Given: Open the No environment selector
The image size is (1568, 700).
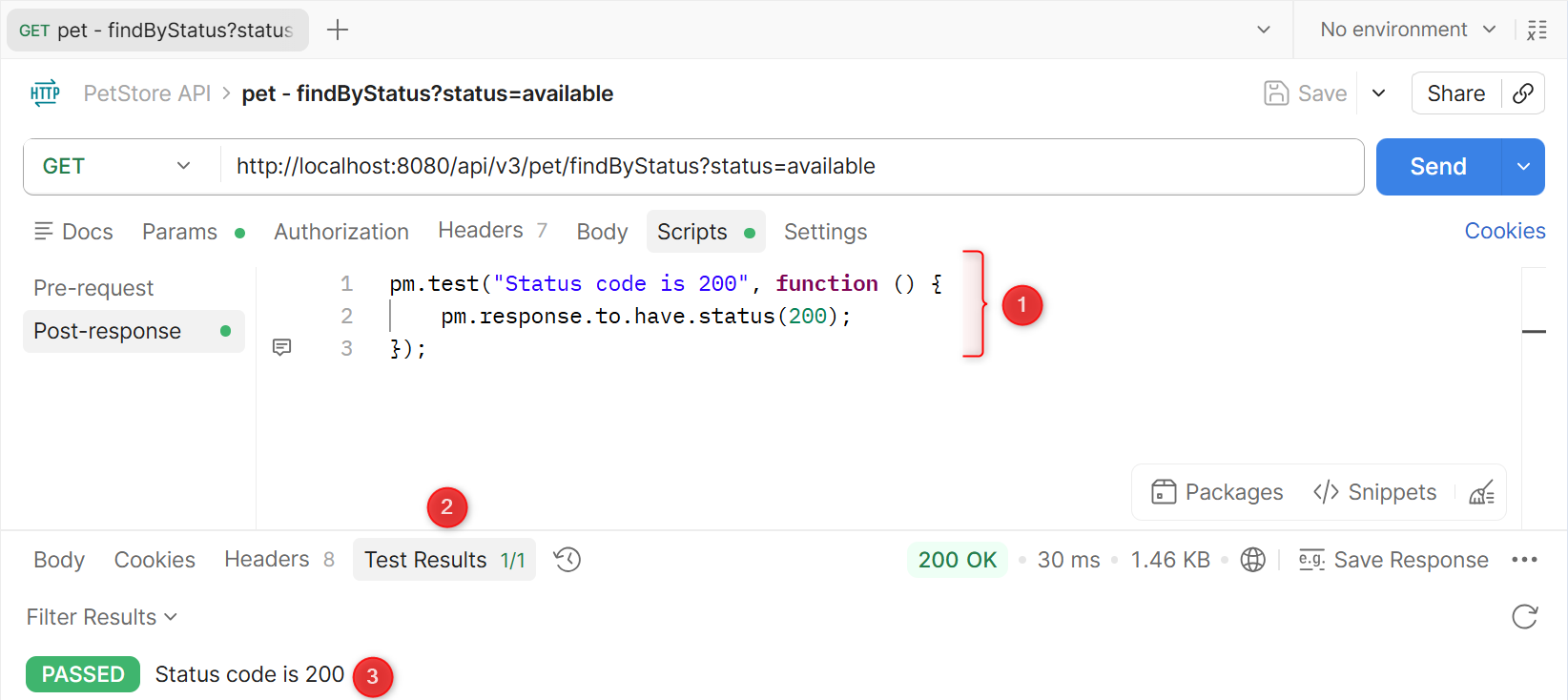Looking at the screenshot, I should click(x=1407, y=30).
